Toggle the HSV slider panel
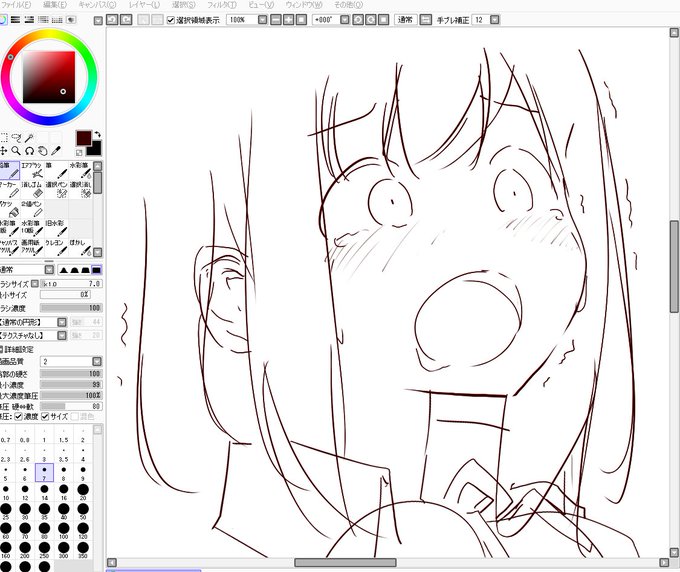Screen dimensions: 680x572 pyautogui.click(x=29, y=20)
